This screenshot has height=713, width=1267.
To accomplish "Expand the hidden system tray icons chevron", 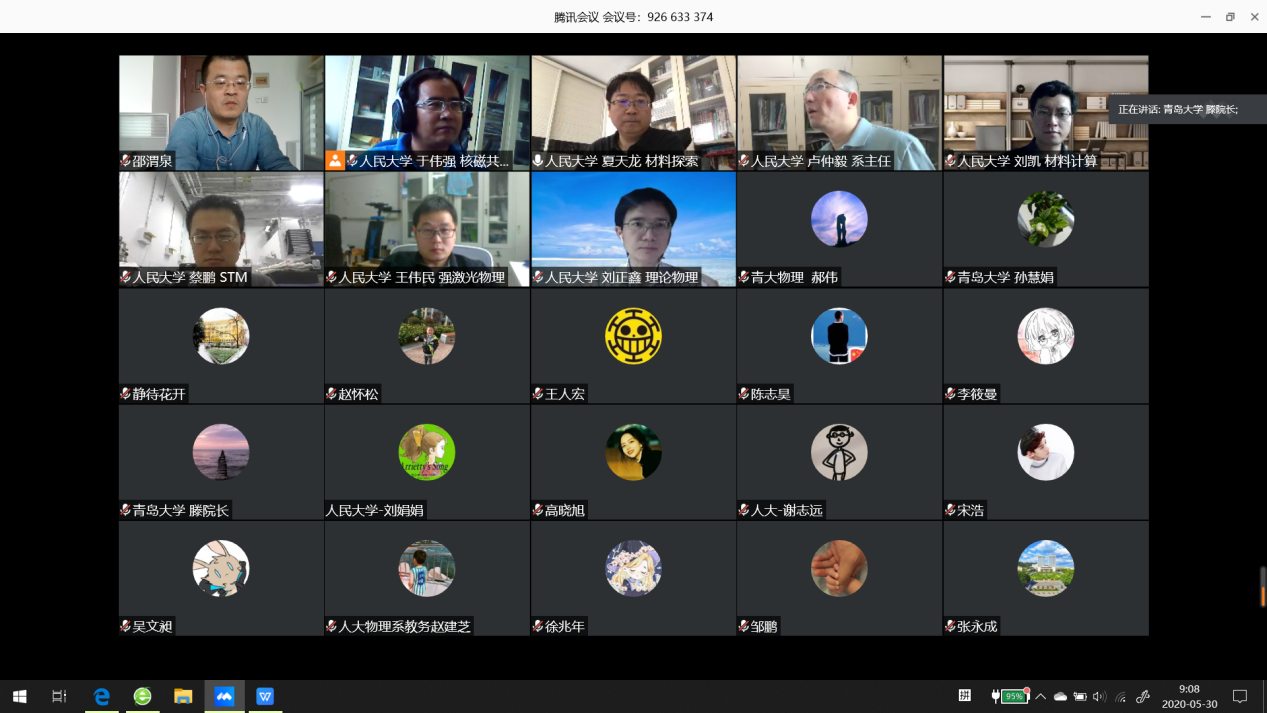I will 1041,697.
